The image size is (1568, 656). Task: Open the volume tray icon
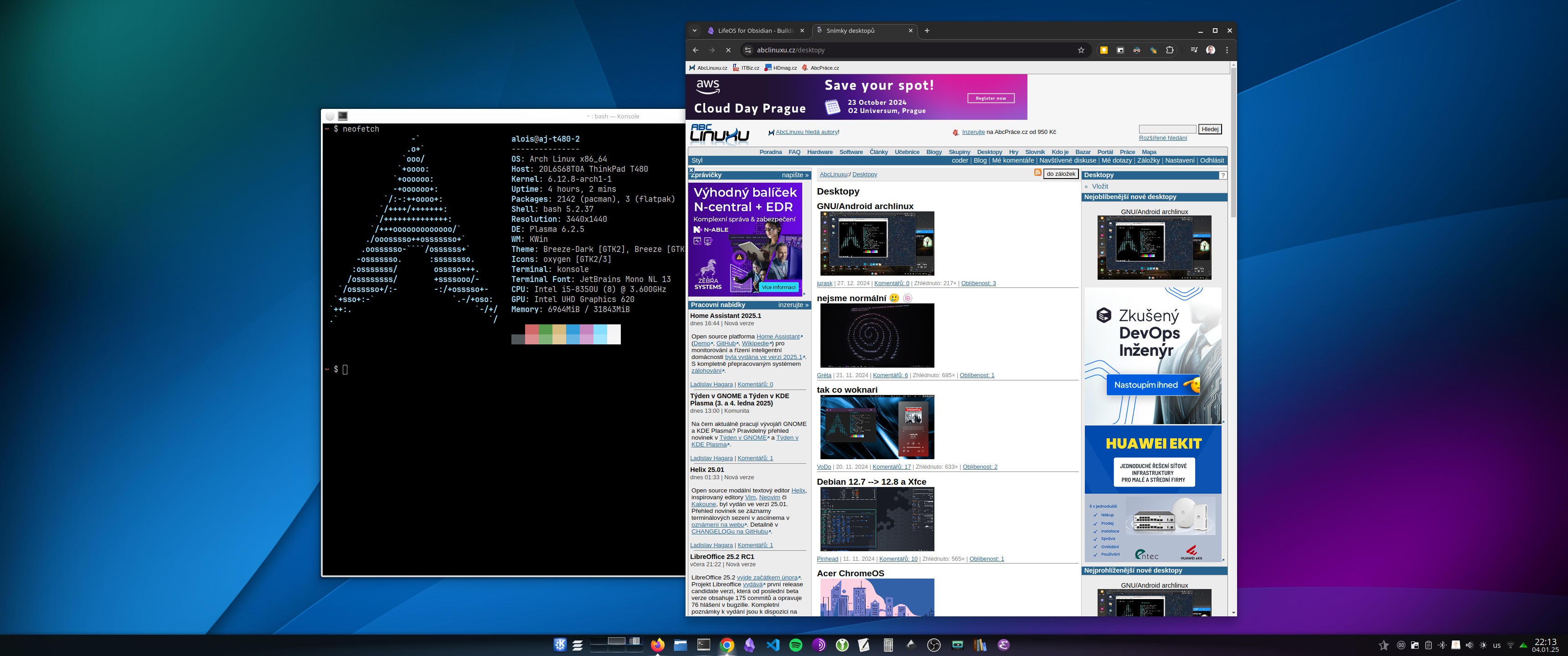tap(1470, 645)
